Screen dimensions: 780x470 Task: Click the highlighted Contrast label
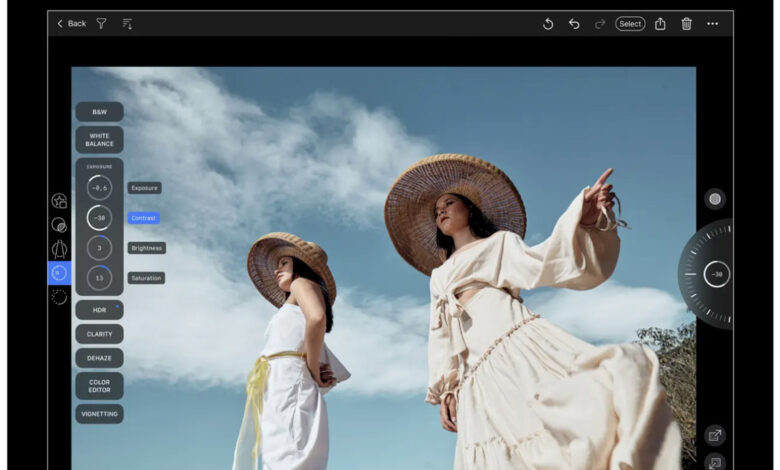click(144, 218)
